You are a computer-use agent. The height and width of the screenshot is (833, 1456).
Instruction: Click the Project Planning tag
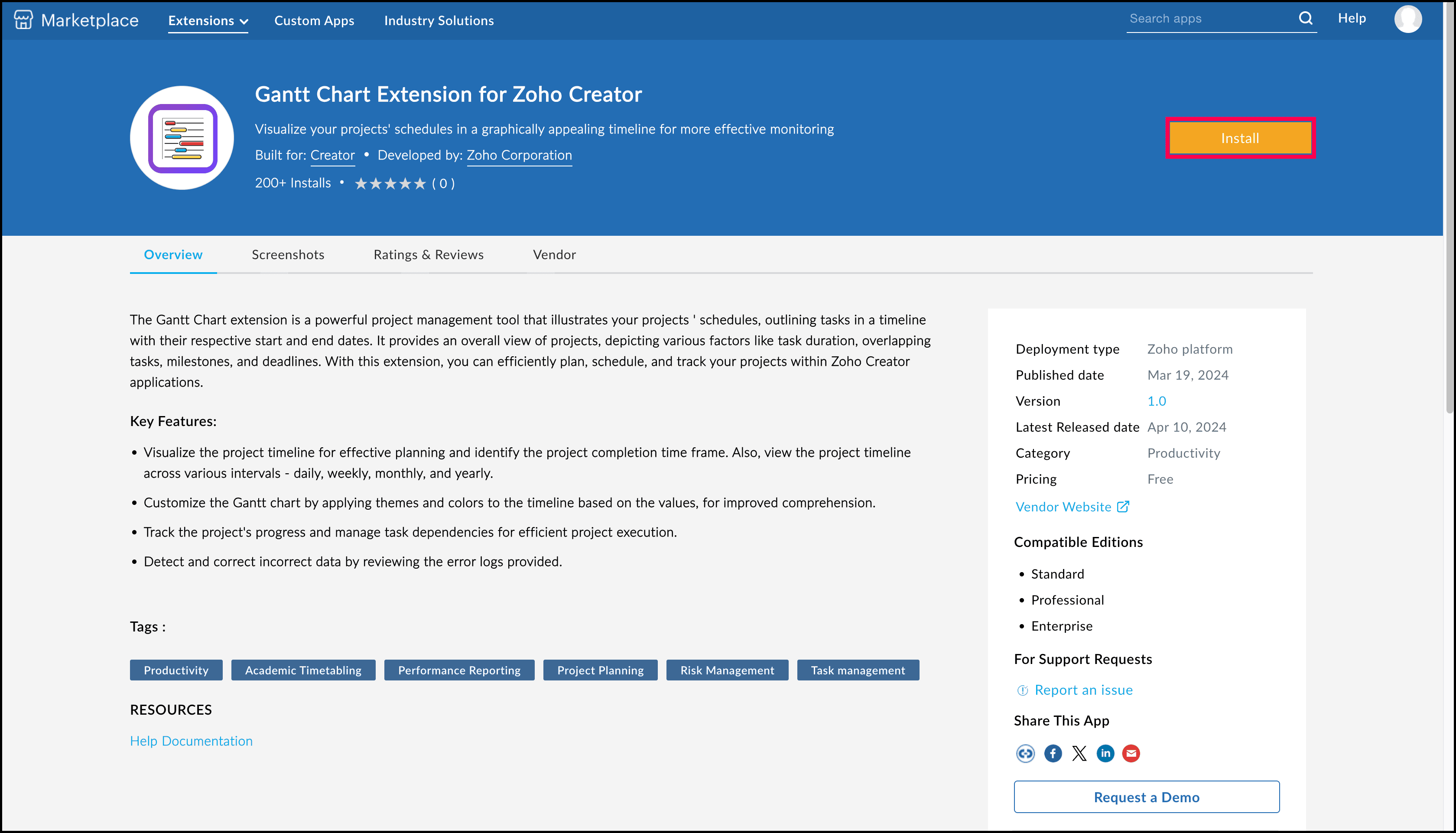pos(601,670)
